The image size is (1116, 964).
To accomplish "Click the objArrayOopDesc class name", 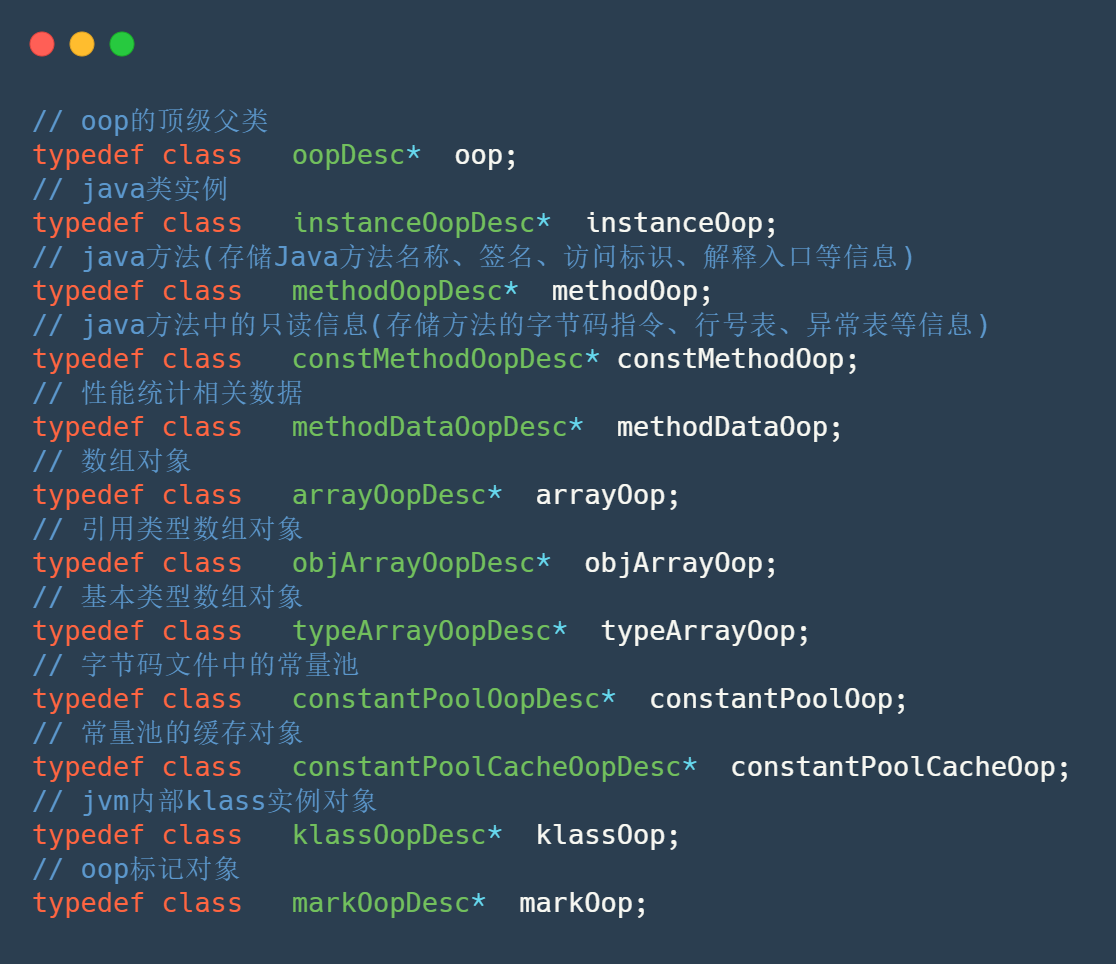I will pyautogui.click(x=413, y=564).
